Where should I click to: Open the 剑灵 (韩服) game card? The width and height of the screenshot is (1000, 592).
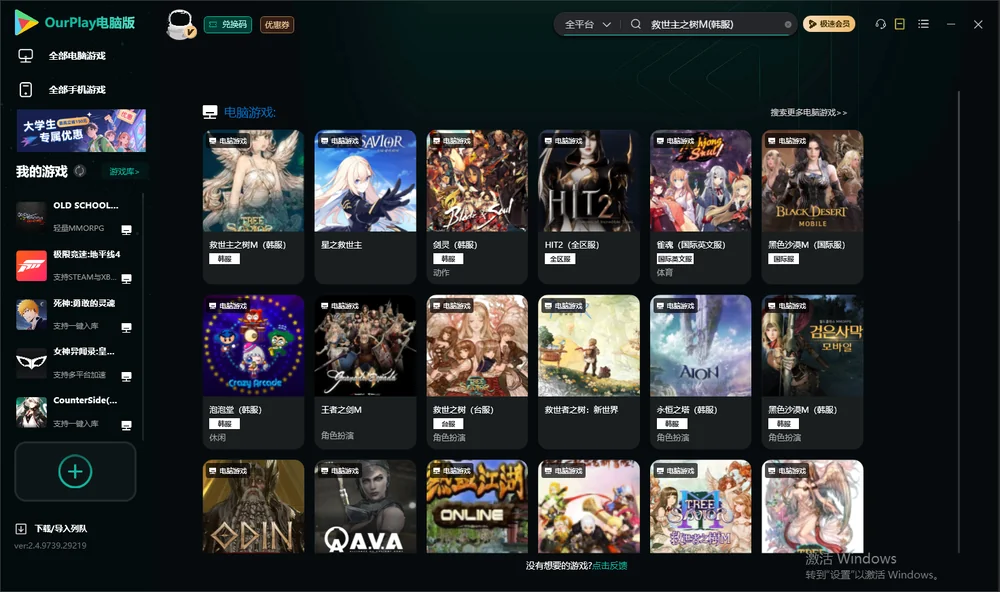(x=477, y=207)
